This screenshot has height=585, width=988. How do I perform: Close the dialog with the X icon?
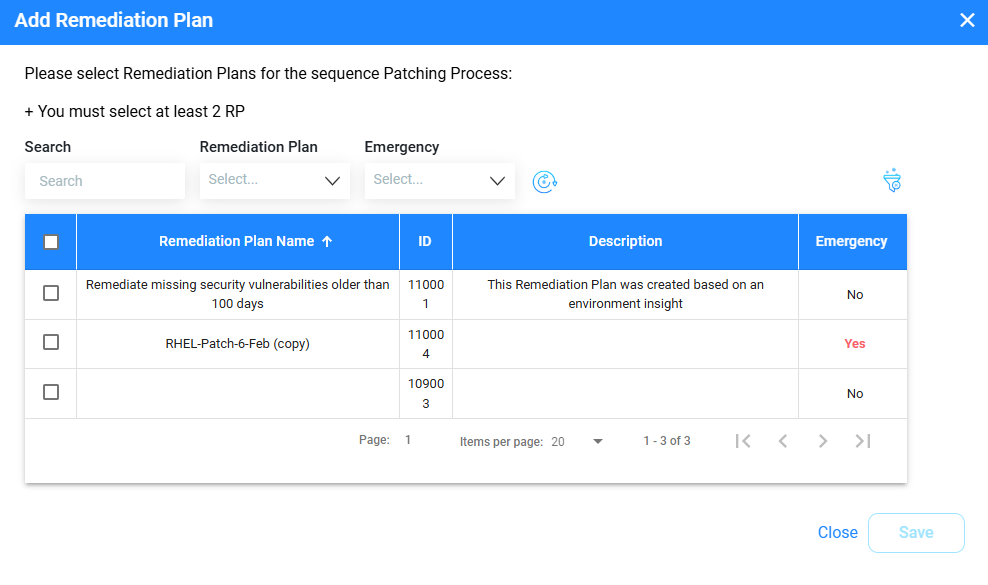pyautogui.click(x=967, y=20)
